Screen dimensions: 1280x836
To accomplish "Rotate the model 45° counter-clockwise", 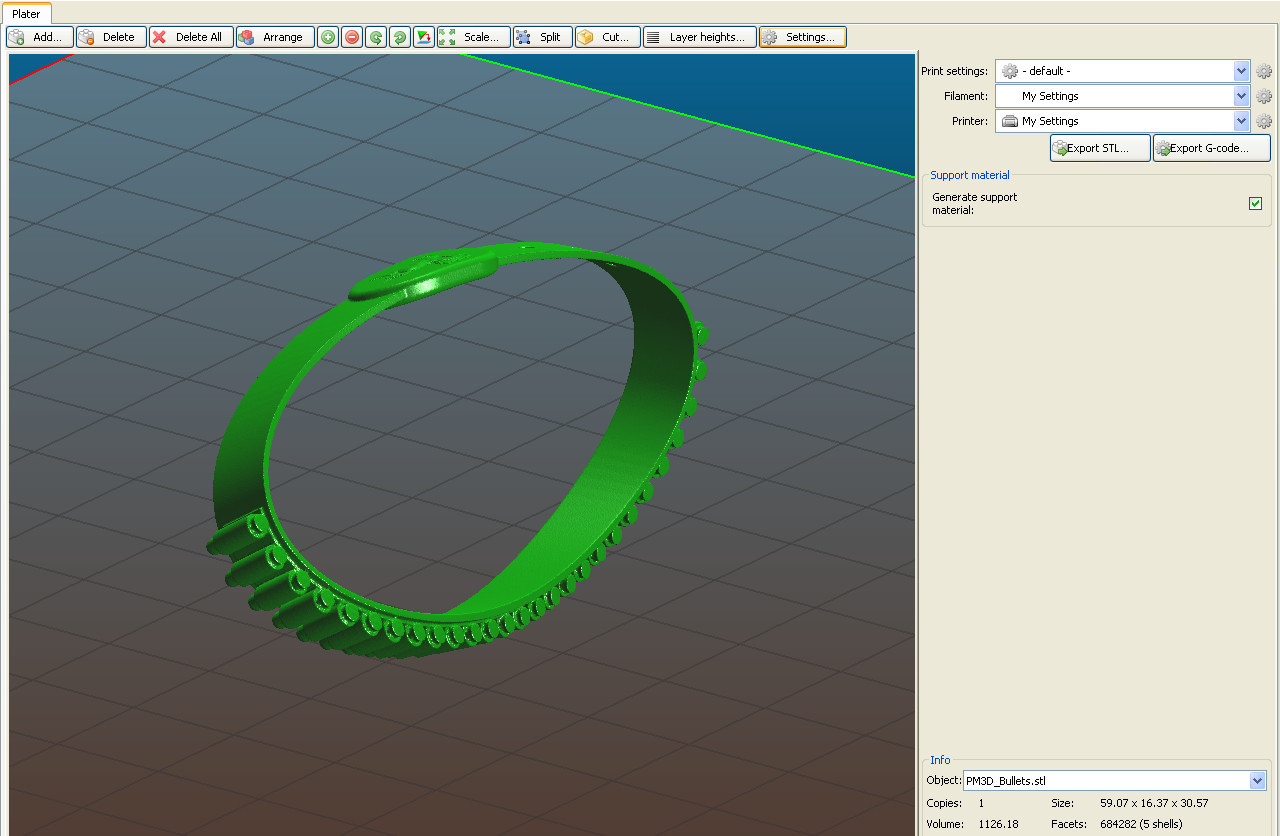I will pos(376,37).
